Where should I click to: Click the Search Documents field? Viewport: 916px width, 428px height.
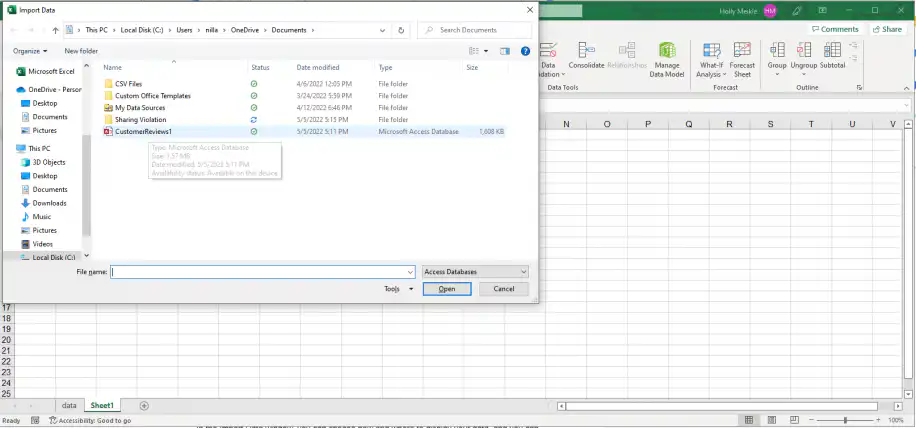pos(475,30)
